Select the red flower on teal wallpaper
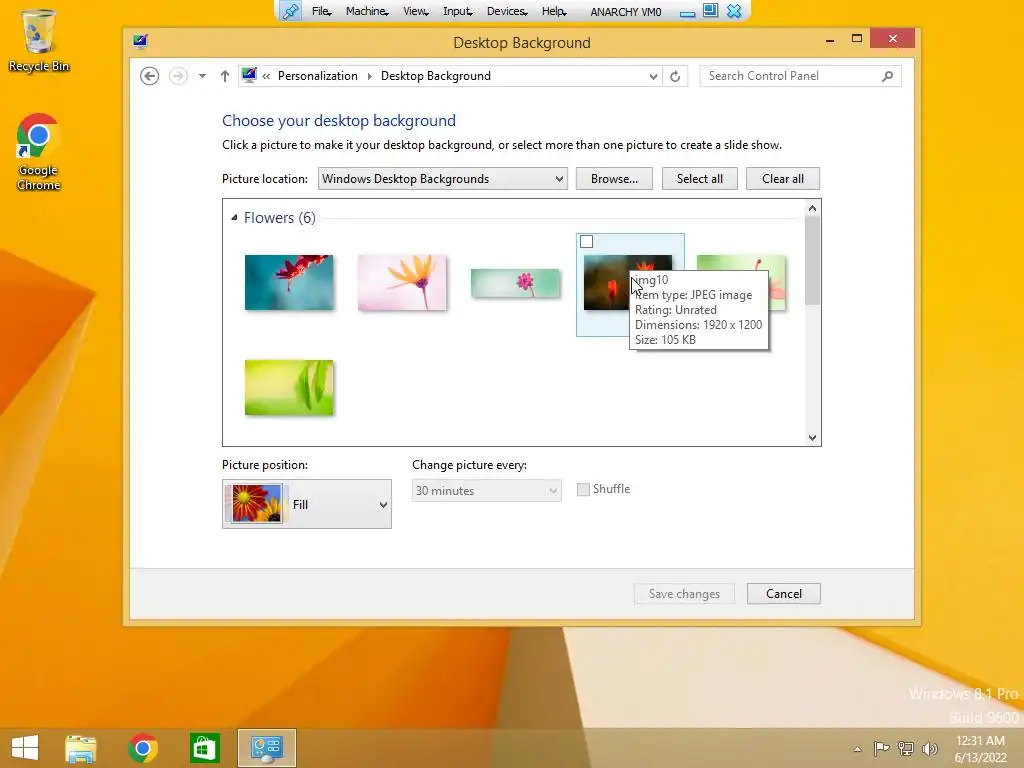 [x=289, y=282]
